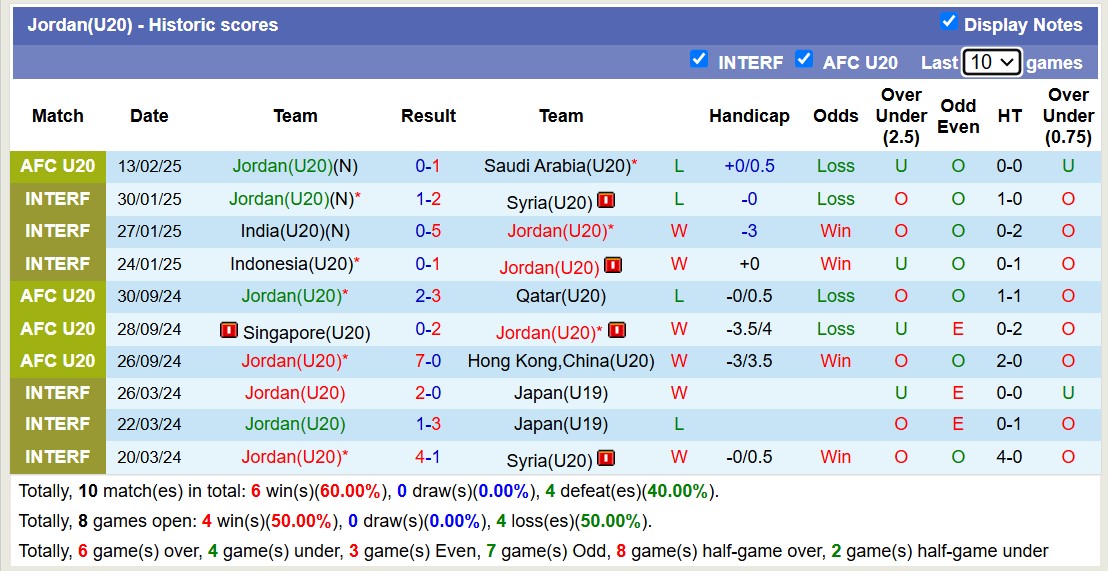Toggle the AFC U20 filter checkbox
This screenshot has width=1108, height=571.
[x=803, y=60]
